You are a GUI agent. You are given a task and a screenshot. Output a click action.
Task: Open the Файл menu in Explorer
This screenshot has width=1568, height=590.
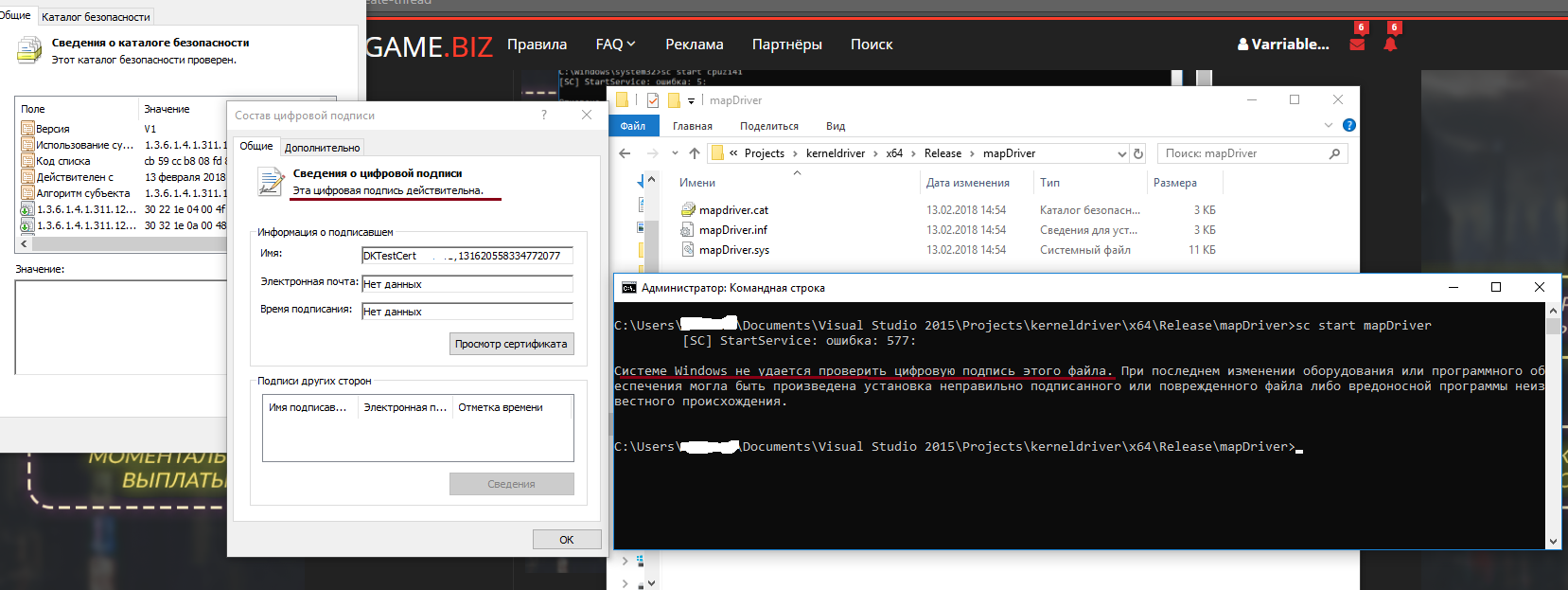point(633,126)
